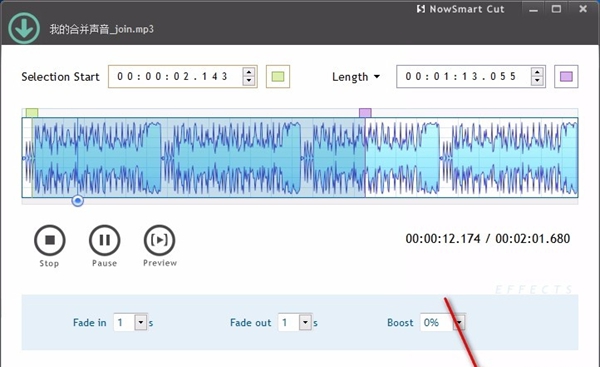
Task: Click purple set-end marker button
Action: pyautogui.click(x=566, y=77)
